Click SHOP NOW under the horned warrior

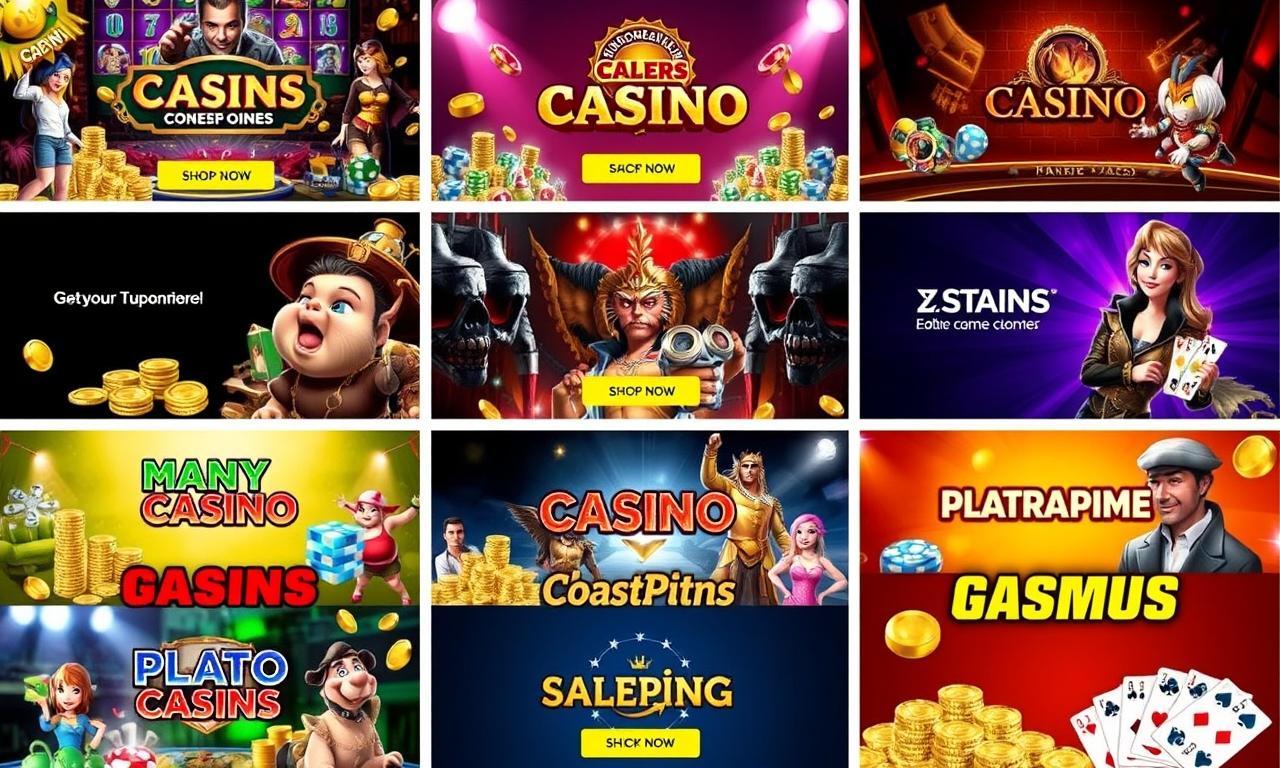[641, 391]
